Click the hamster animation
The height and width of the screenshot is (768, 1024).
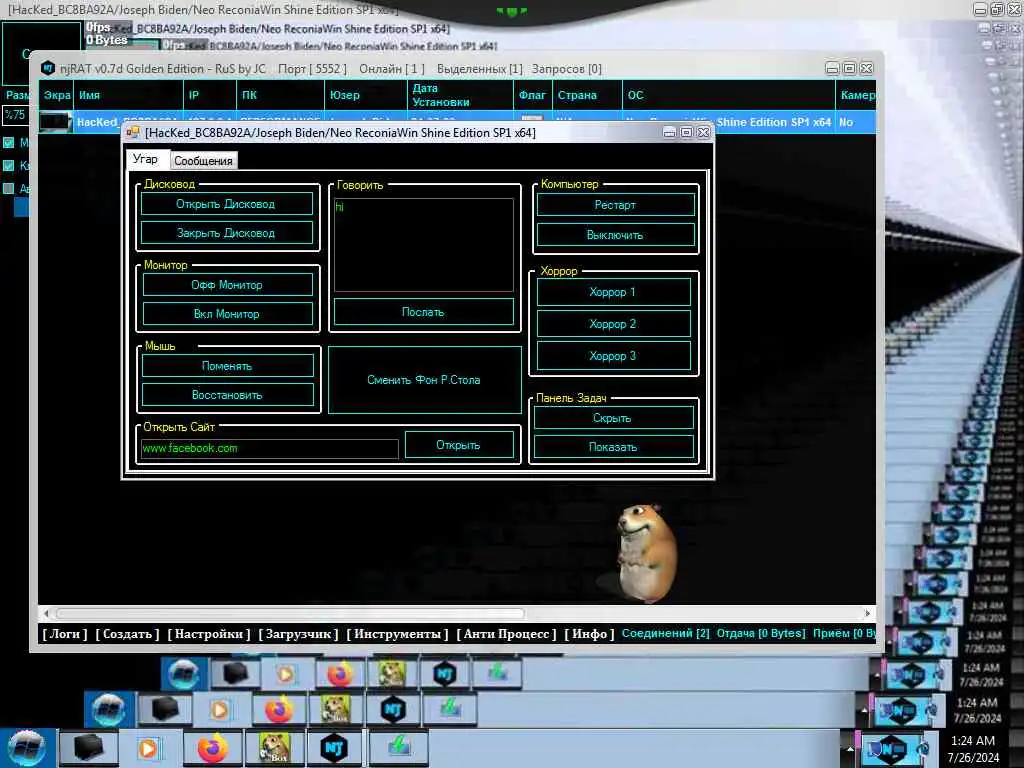click(645, 552)
